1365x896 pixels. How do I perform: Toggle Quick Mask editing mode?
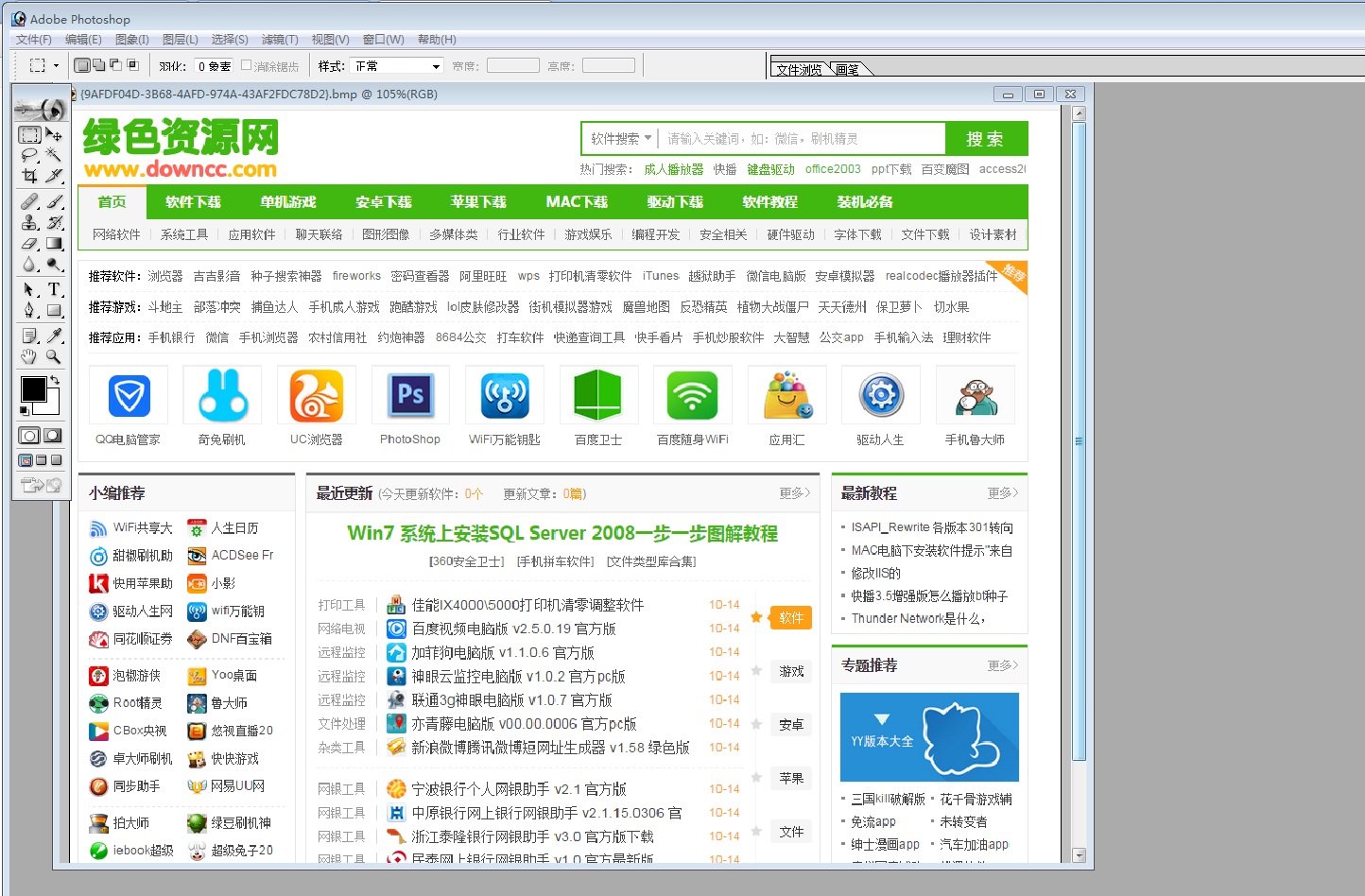point(52,435)
